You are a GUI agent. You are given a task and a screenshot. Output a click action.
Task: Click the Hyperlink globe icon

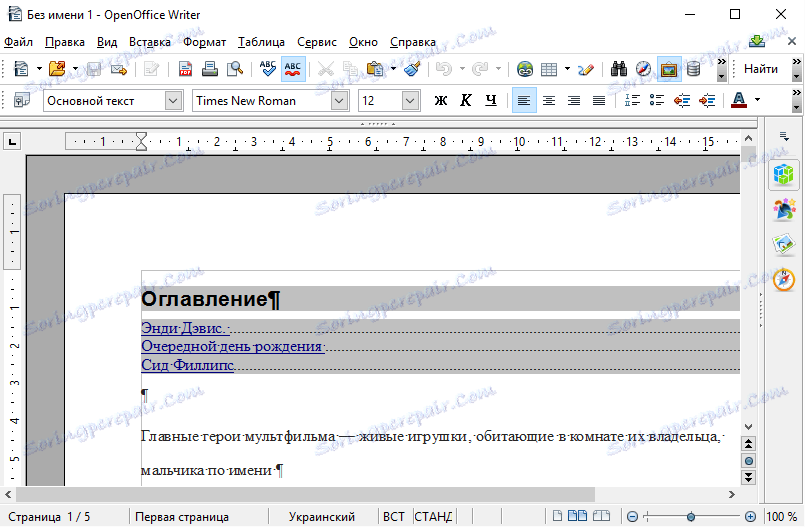pyautogui.click(x=524, y=69)
